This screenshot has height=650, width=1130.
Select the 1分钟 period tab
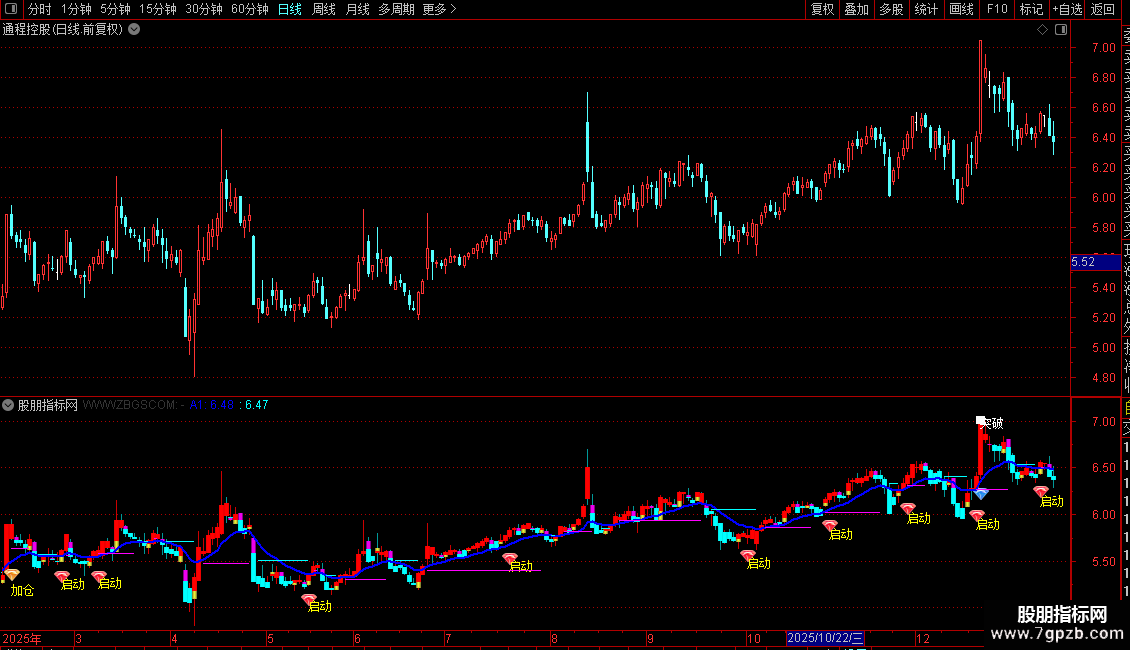coord(76,9)
